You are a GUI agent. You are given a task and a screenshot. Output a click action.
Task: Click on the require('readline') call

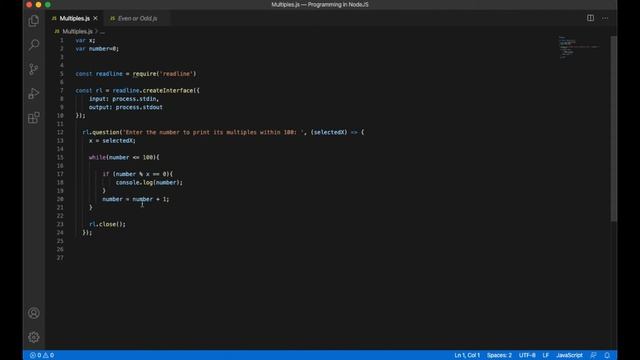point(164,74)
